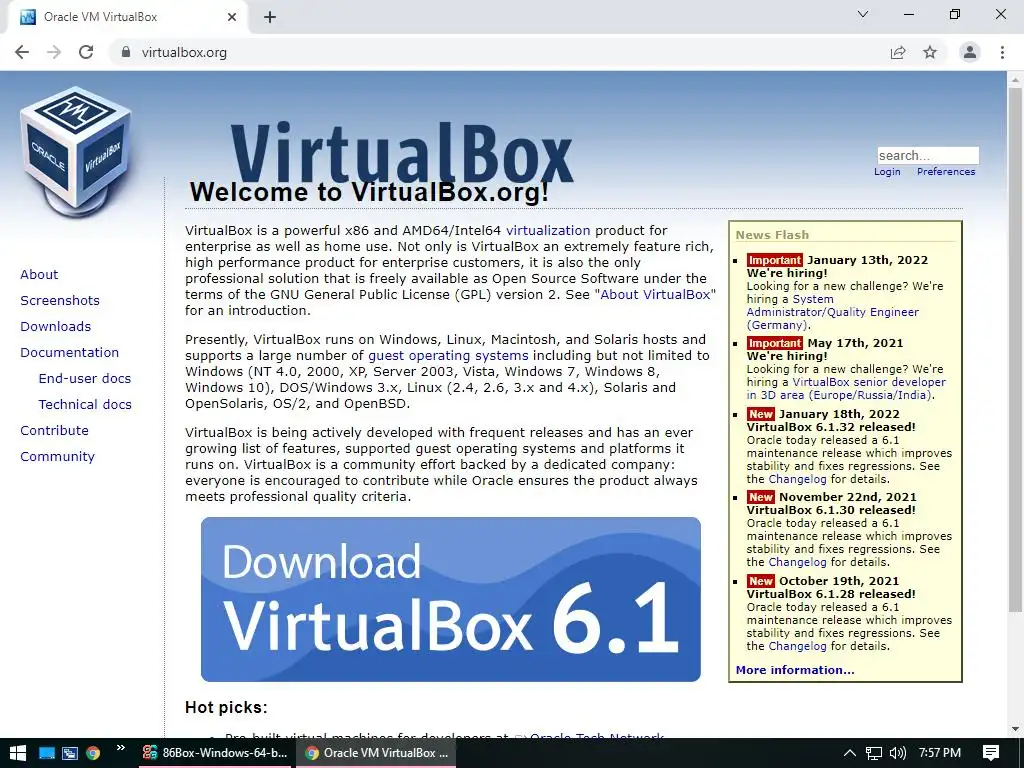Image resolution: width=1024 pixels, height=768 pixels.
Task: Open the notification action center
Action: click(991, 753)
